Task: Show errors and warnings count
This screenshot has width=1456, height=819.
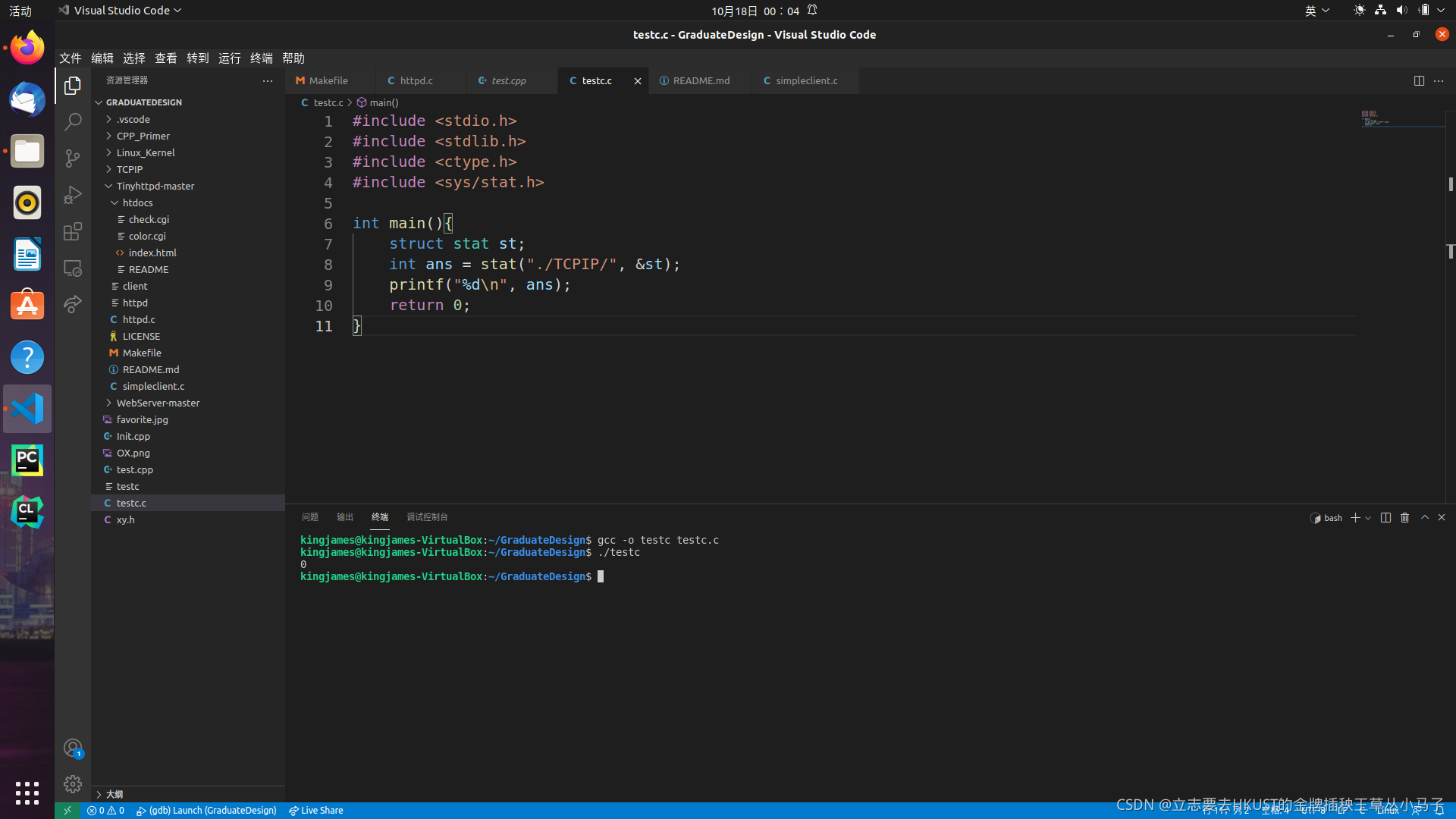Action: coord(105,811)
